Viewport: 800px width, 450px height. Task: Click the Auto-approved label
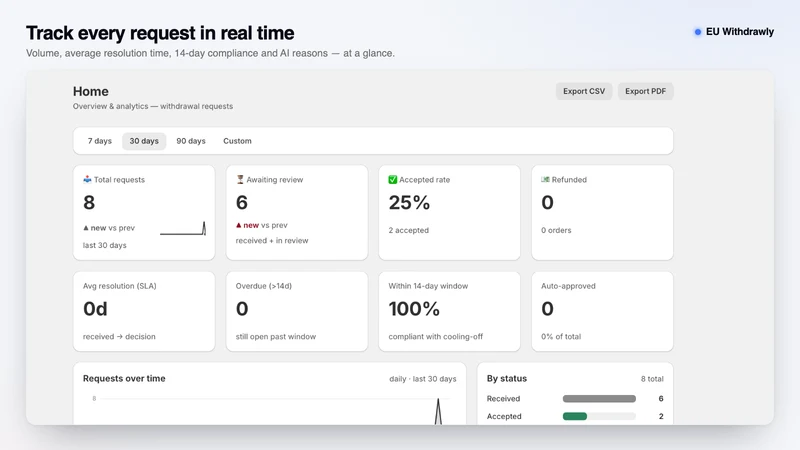pos(568,286)
